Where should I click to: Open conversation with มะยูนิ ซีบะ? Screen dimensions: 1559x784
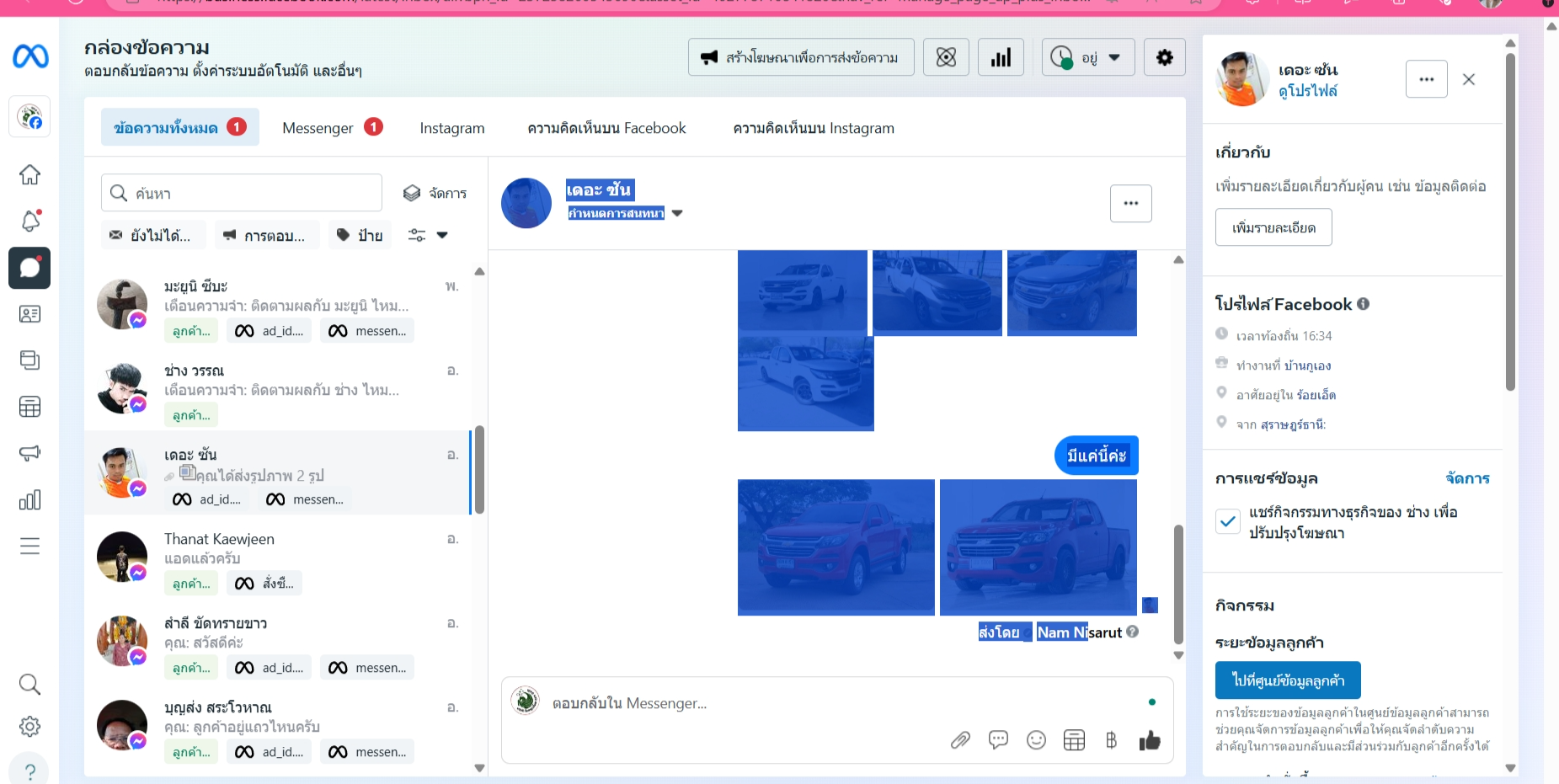[277, 304]
